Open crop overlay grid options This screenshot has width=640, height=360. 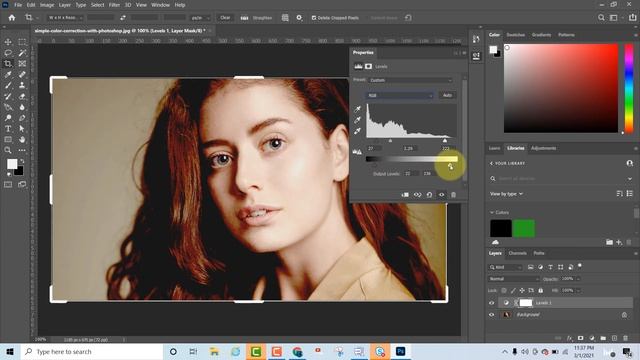[x=285, y=18]
